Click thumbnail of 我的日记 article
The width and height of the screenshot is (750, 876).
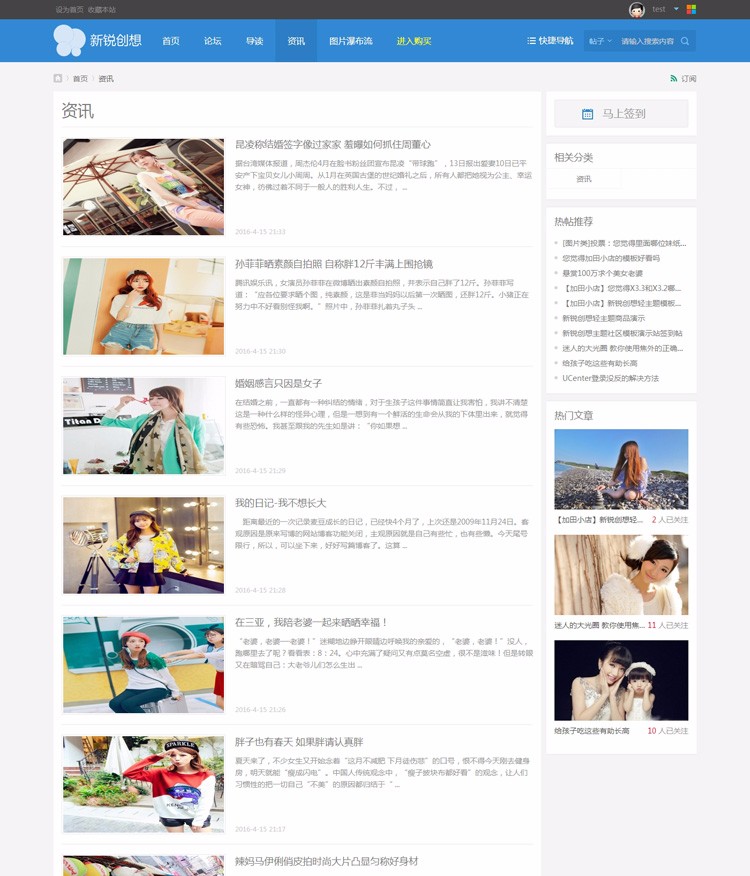click(x=144, y=545)
